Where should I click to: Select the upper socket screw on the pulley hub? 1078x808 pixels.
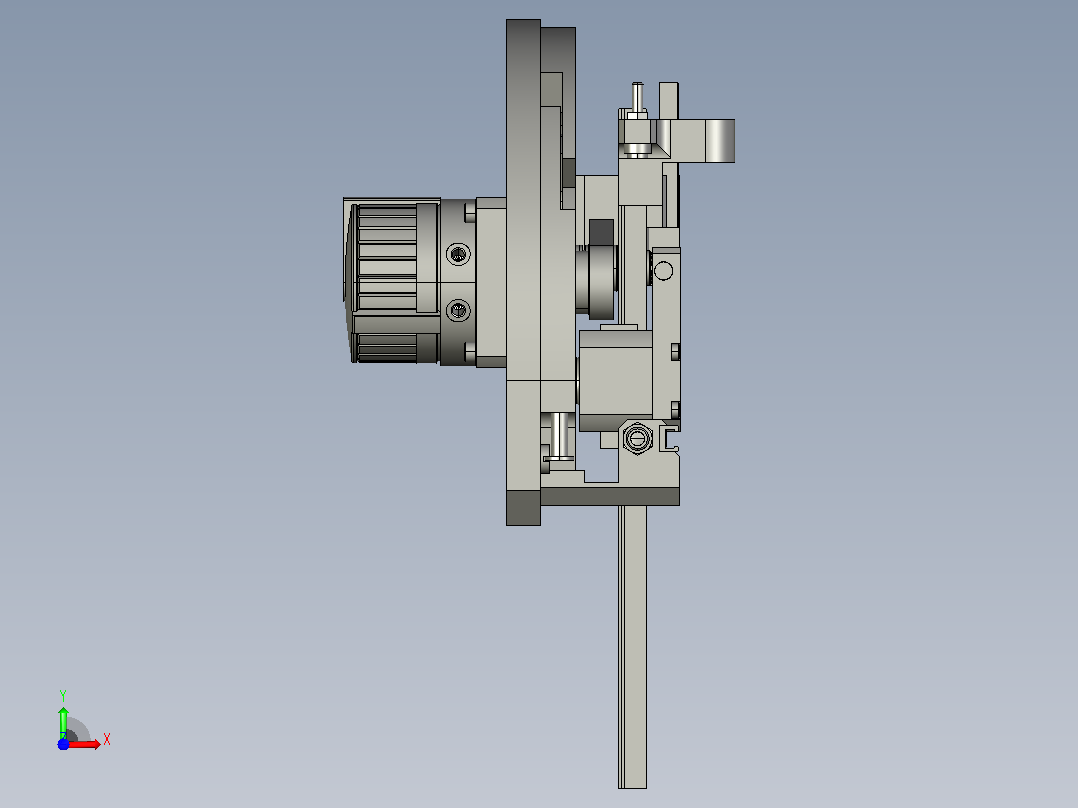[x=459, y=254]
